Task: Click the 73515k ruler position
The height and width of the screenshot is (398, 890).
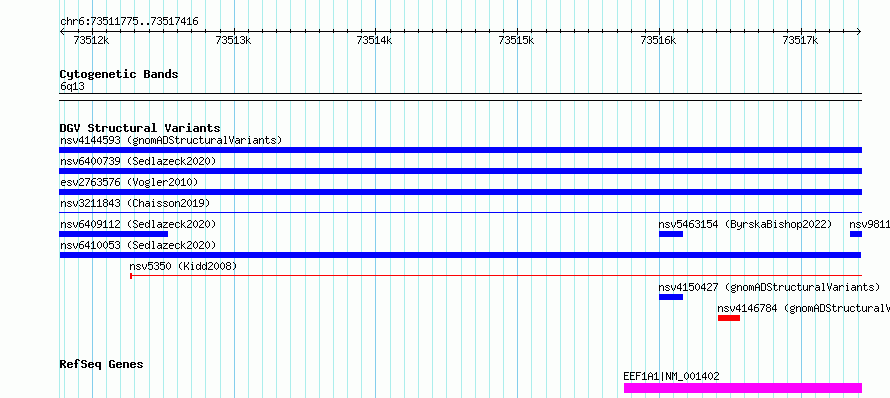Action: 516,40
